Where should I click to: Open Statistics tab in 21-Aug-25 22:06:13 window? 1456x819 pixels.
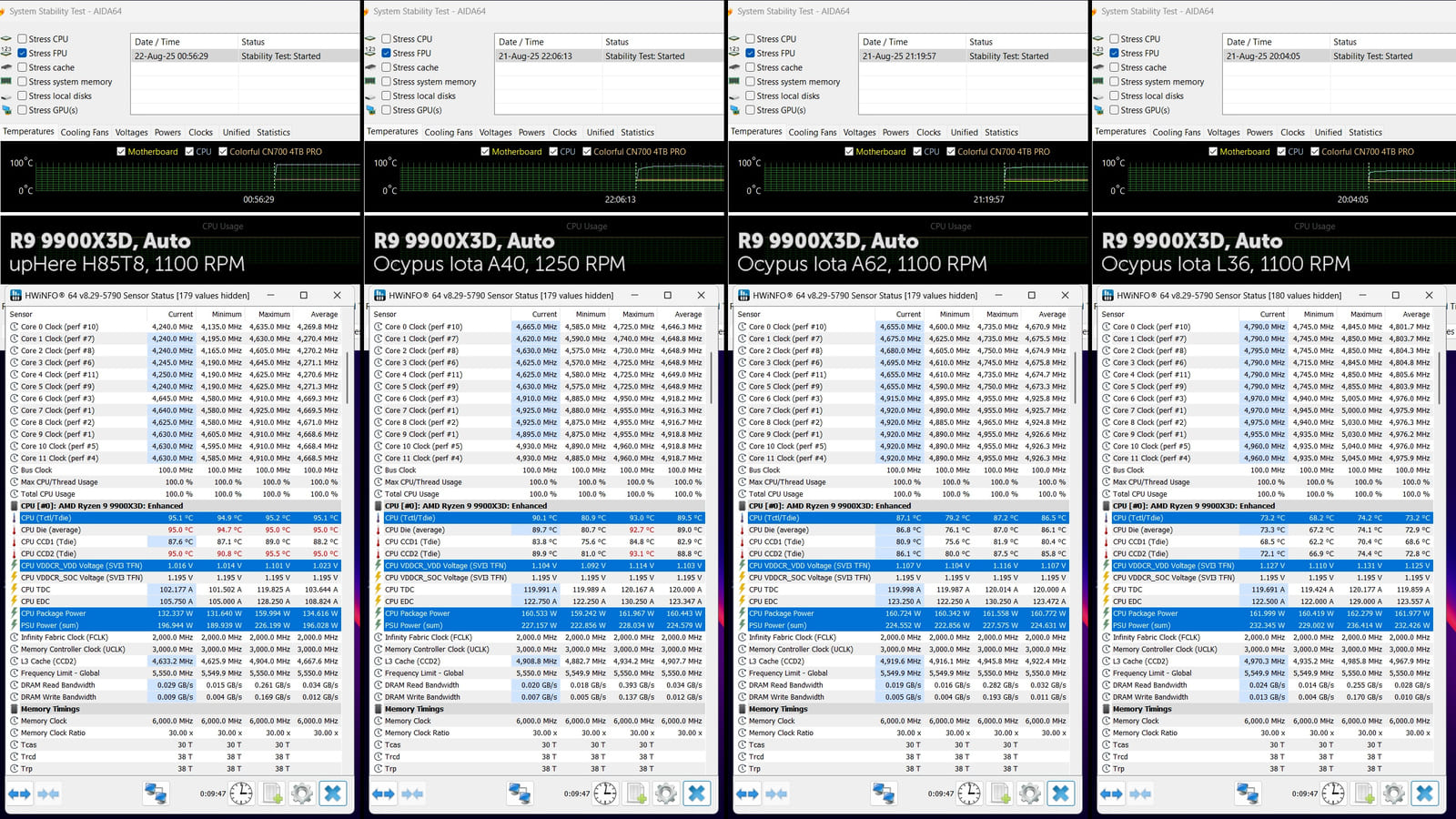point(637,133)
